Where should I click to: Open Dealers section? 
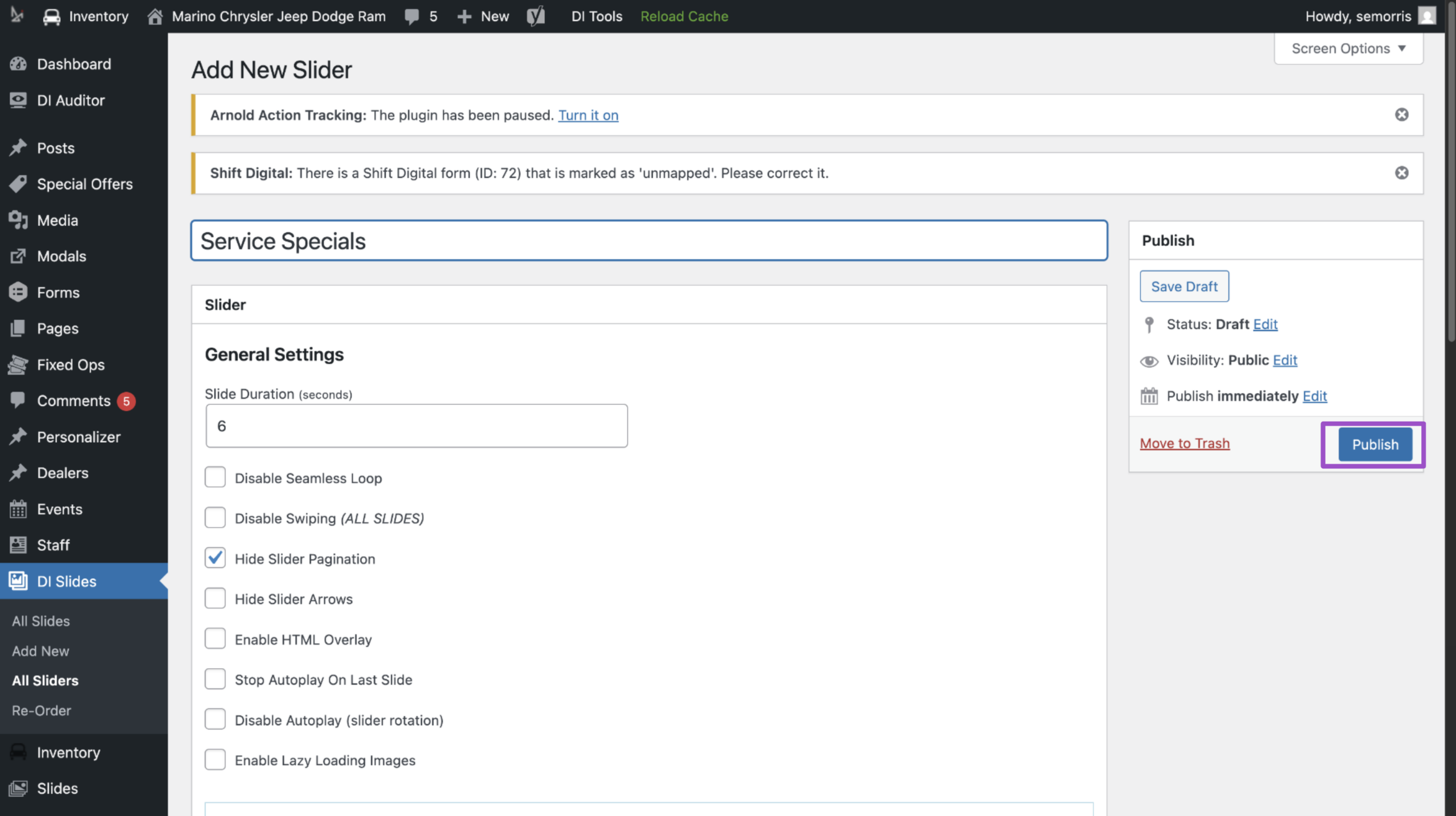[63, 473]
